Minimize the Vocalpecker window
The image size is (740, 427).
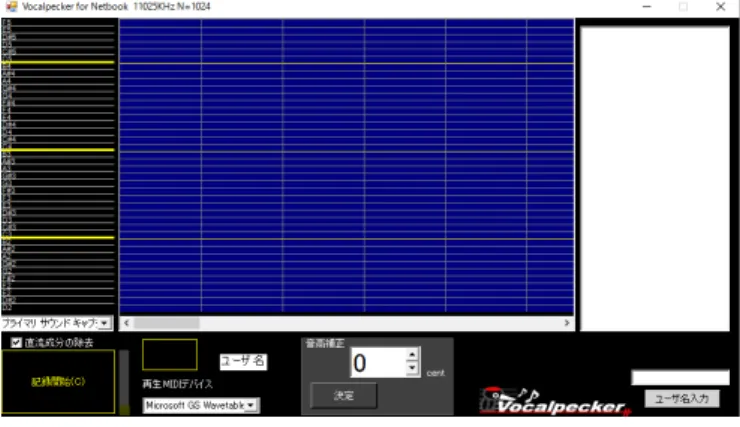tap(647, 7)
